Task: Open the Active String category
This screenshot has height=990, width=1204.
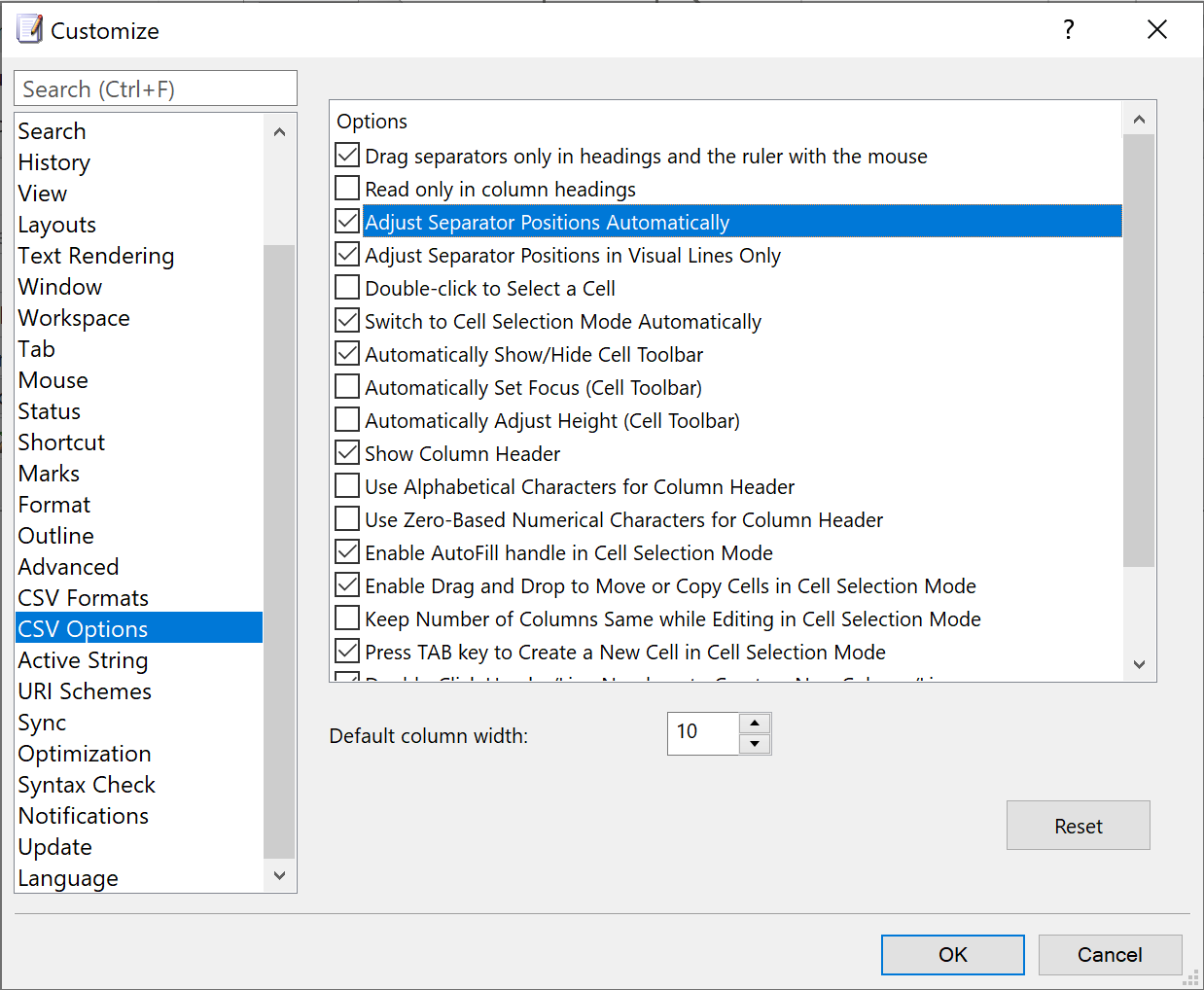Action: (x=139, y=659)
